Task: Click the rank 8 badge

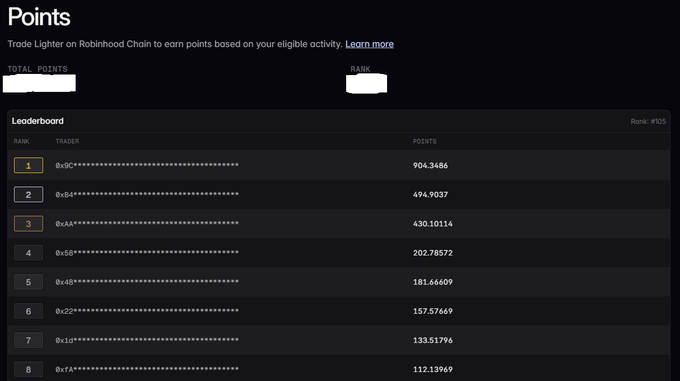Action: [28, 369]
